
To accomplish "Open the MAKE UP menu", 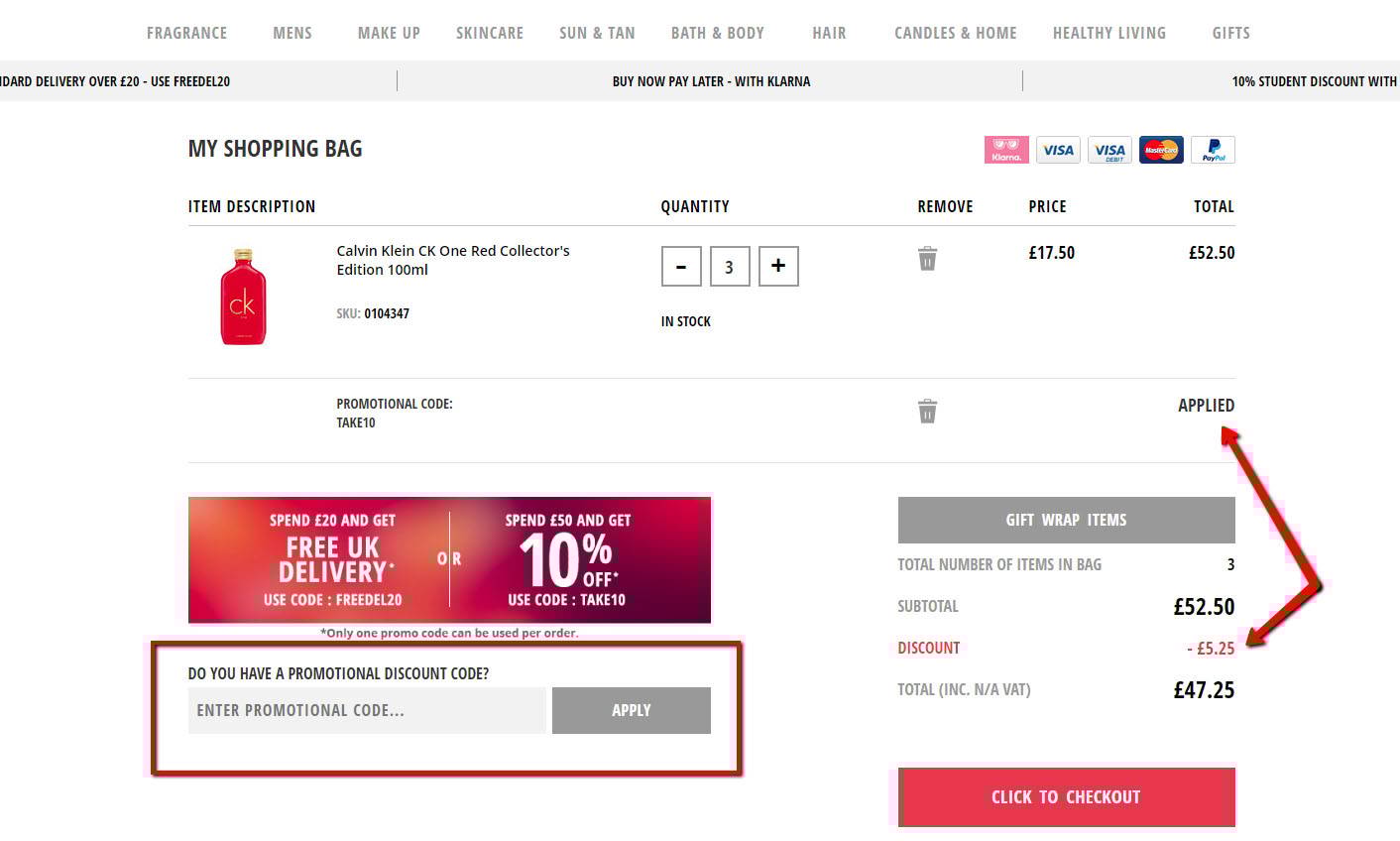I will pos(388,32).
